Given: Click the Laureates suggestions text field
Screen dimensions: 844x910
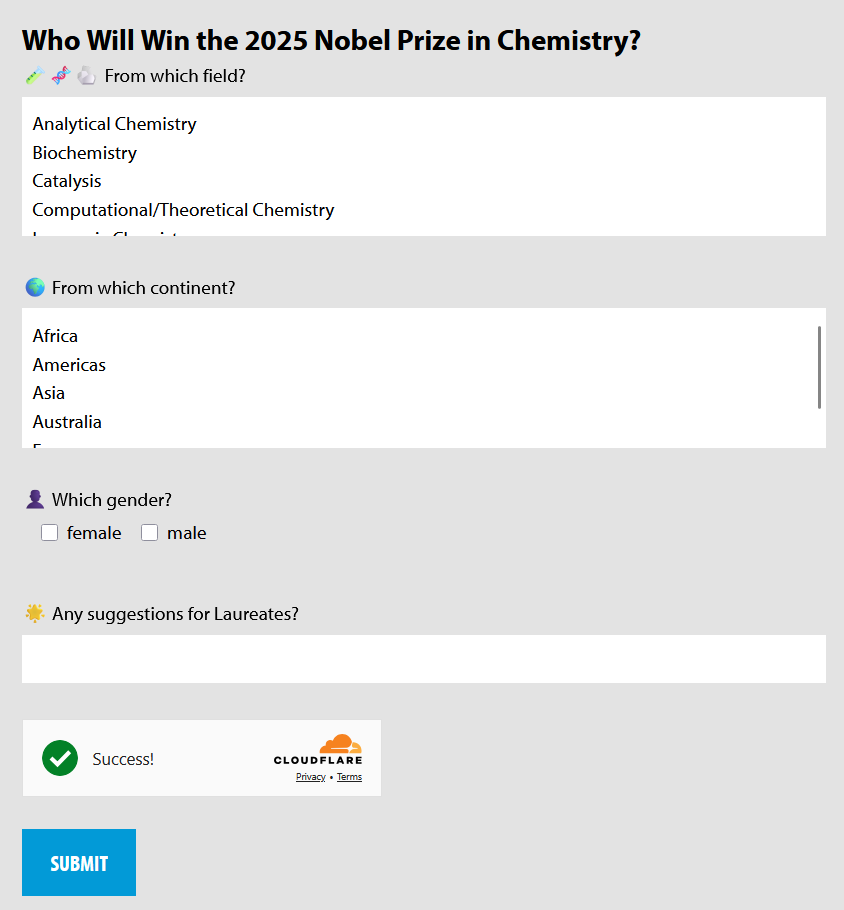Looking at the screenshot, I should (x=423, y=659).
